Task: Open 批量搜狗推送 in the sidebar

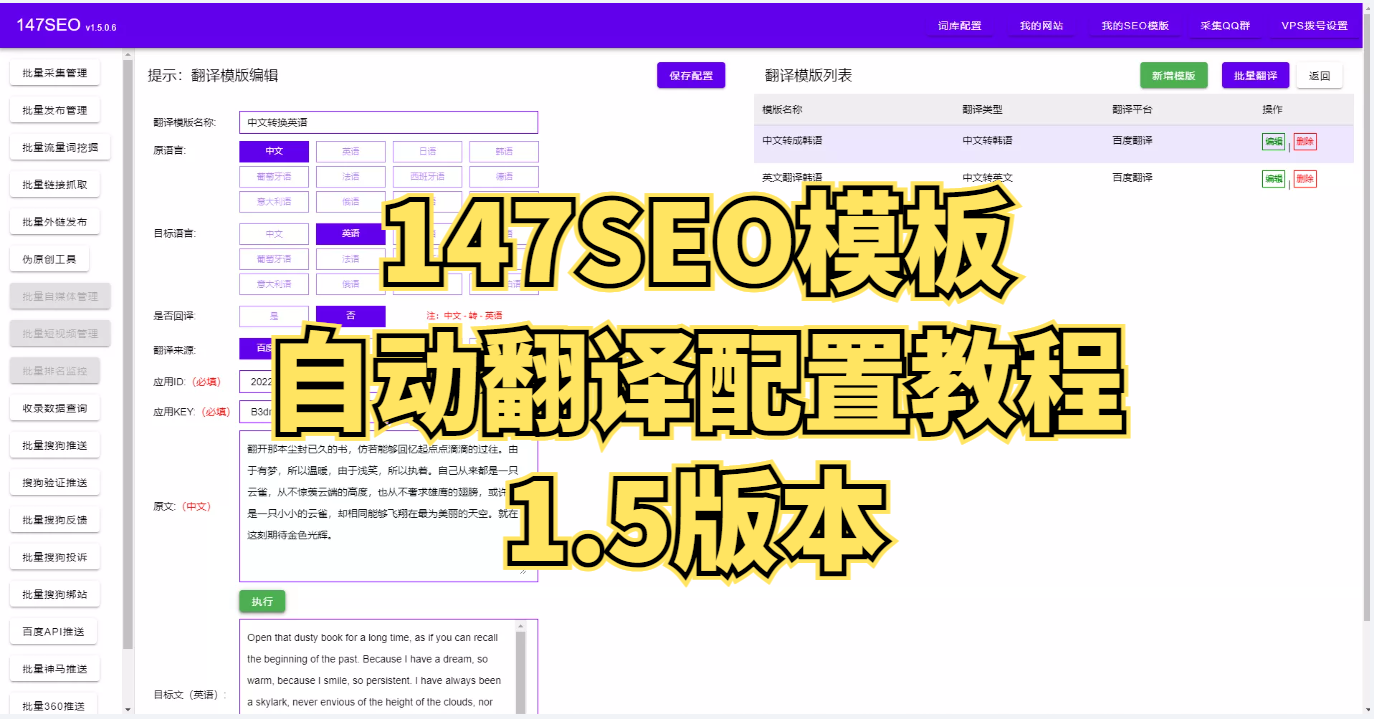Action: click(54, 445)
